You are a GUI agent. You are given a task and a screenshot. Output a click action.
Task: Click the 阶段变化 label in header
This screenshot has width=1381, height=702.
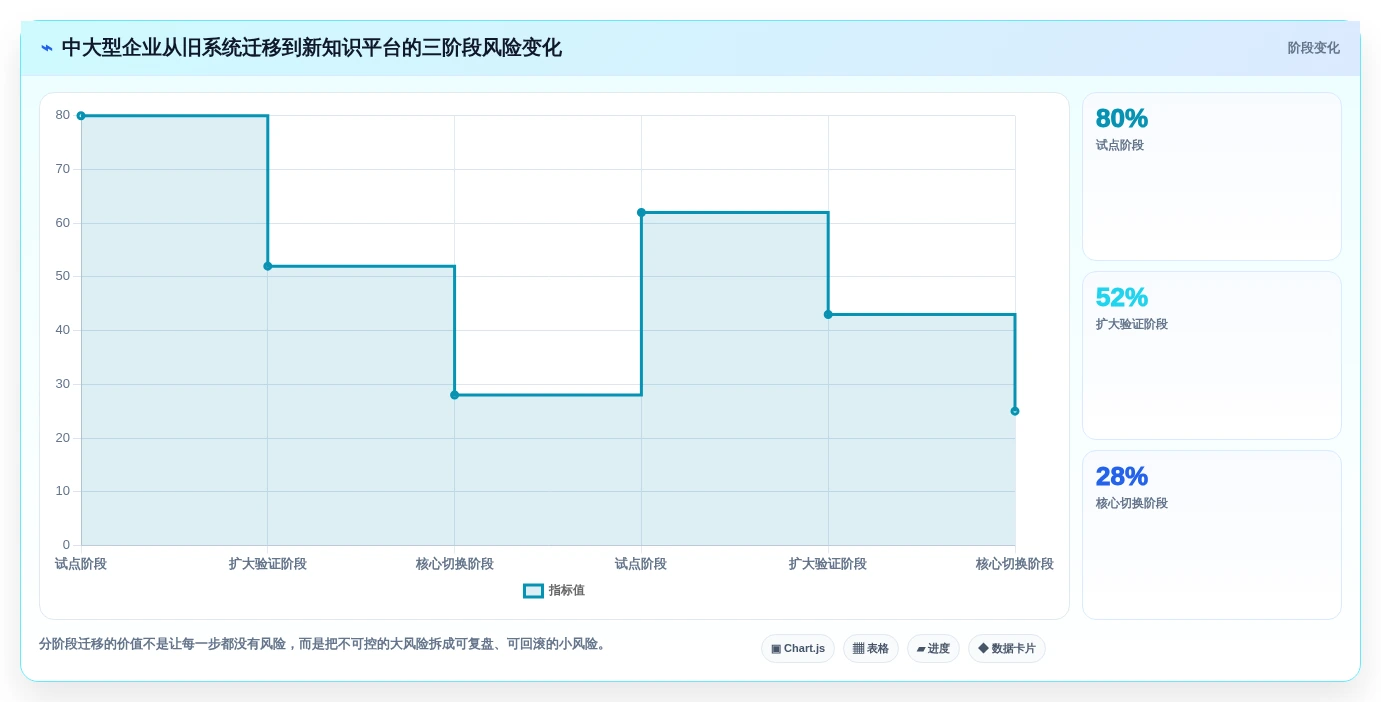coord(1313,48)
